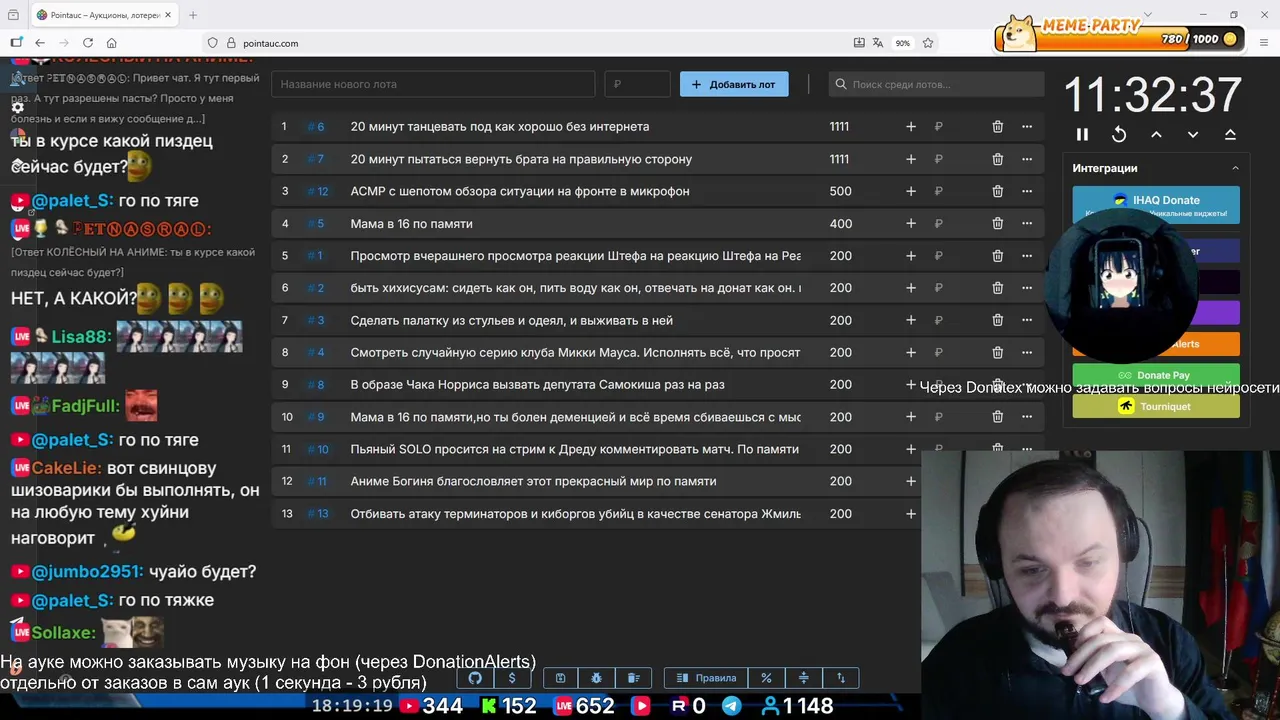Increase timer with the up chevron
Image resolution: width=1280 pixels, height=720 pixels.
coord(1156,134)
